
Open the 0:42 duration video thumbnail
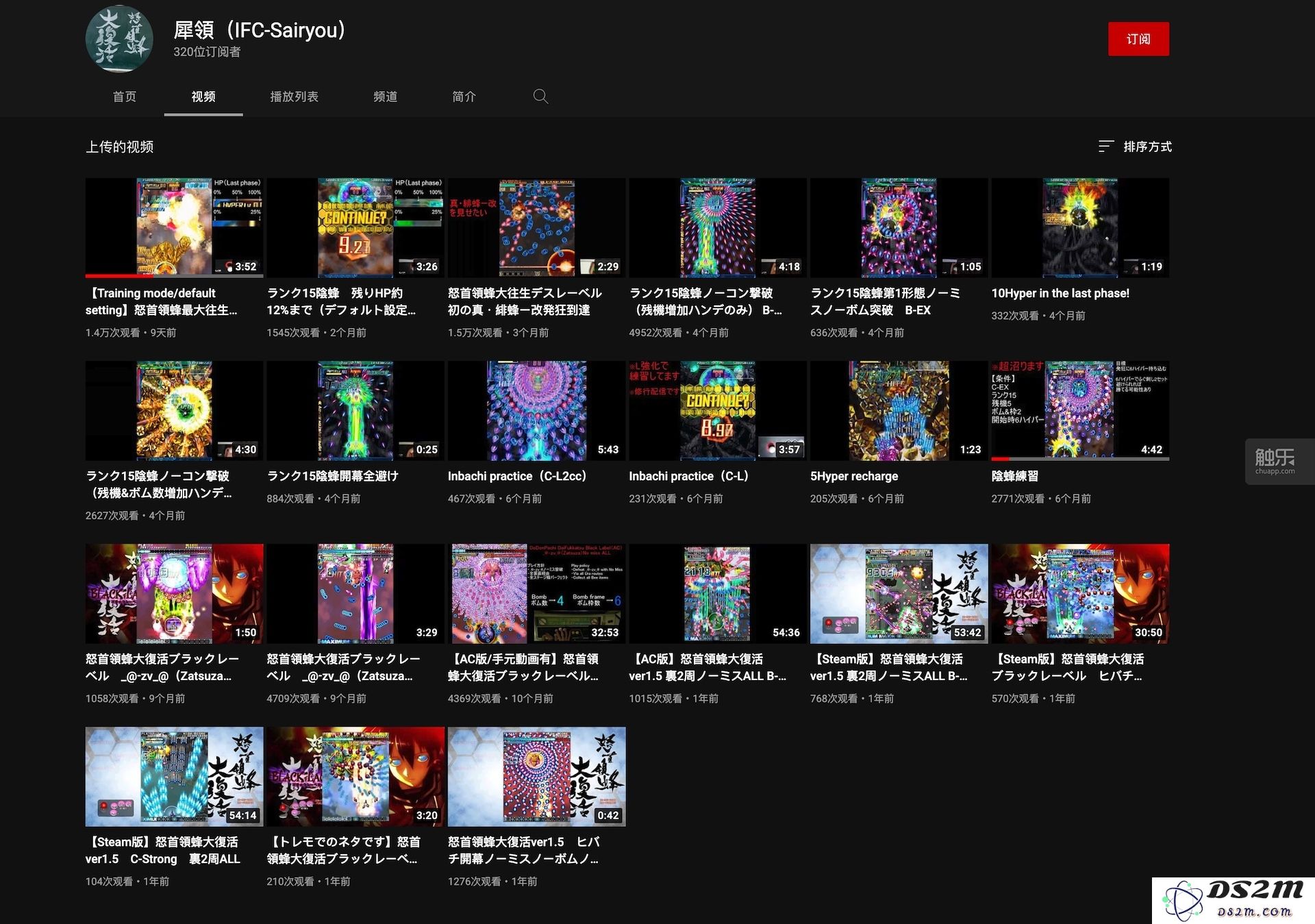pos(536,776)
